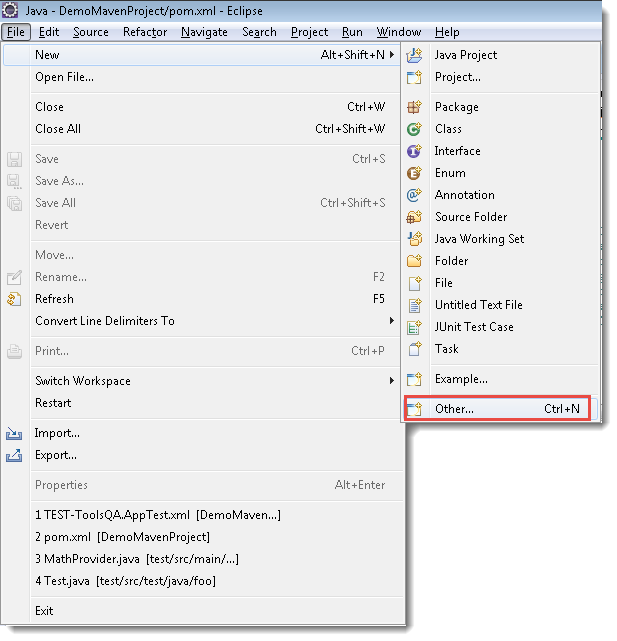The height and width of the screenshot is (641, 617).
Task: Select Close All entry
Action: 203,130
